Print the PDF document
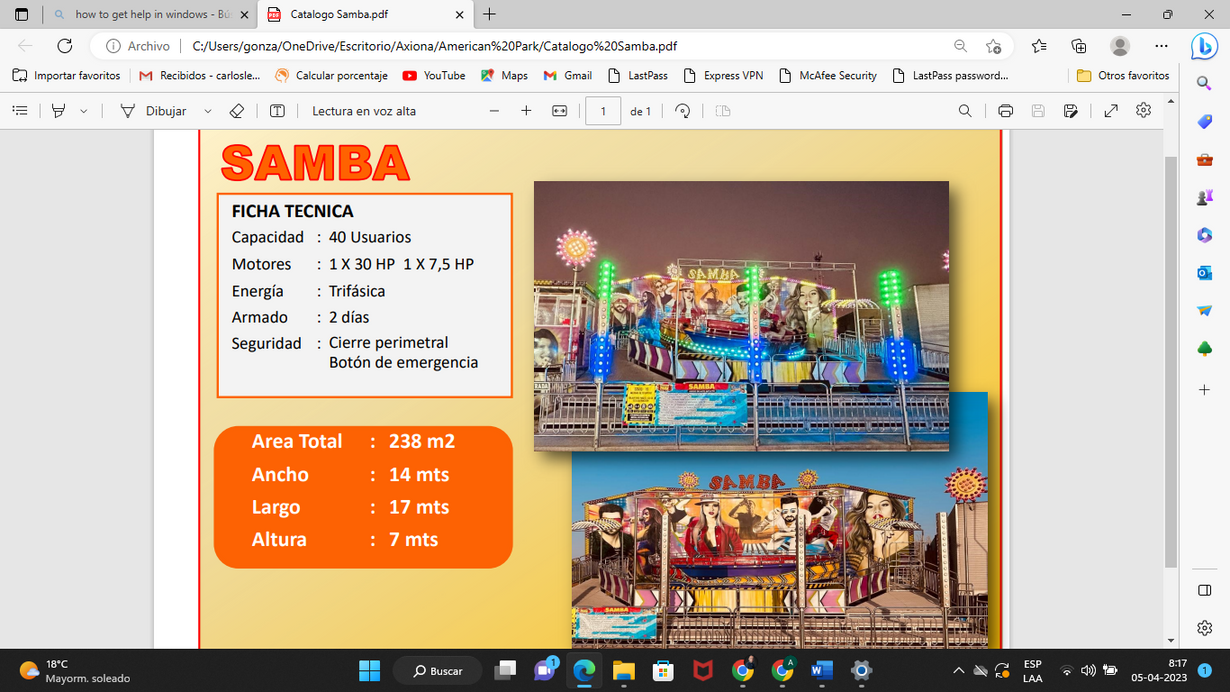 point(1006,111)
